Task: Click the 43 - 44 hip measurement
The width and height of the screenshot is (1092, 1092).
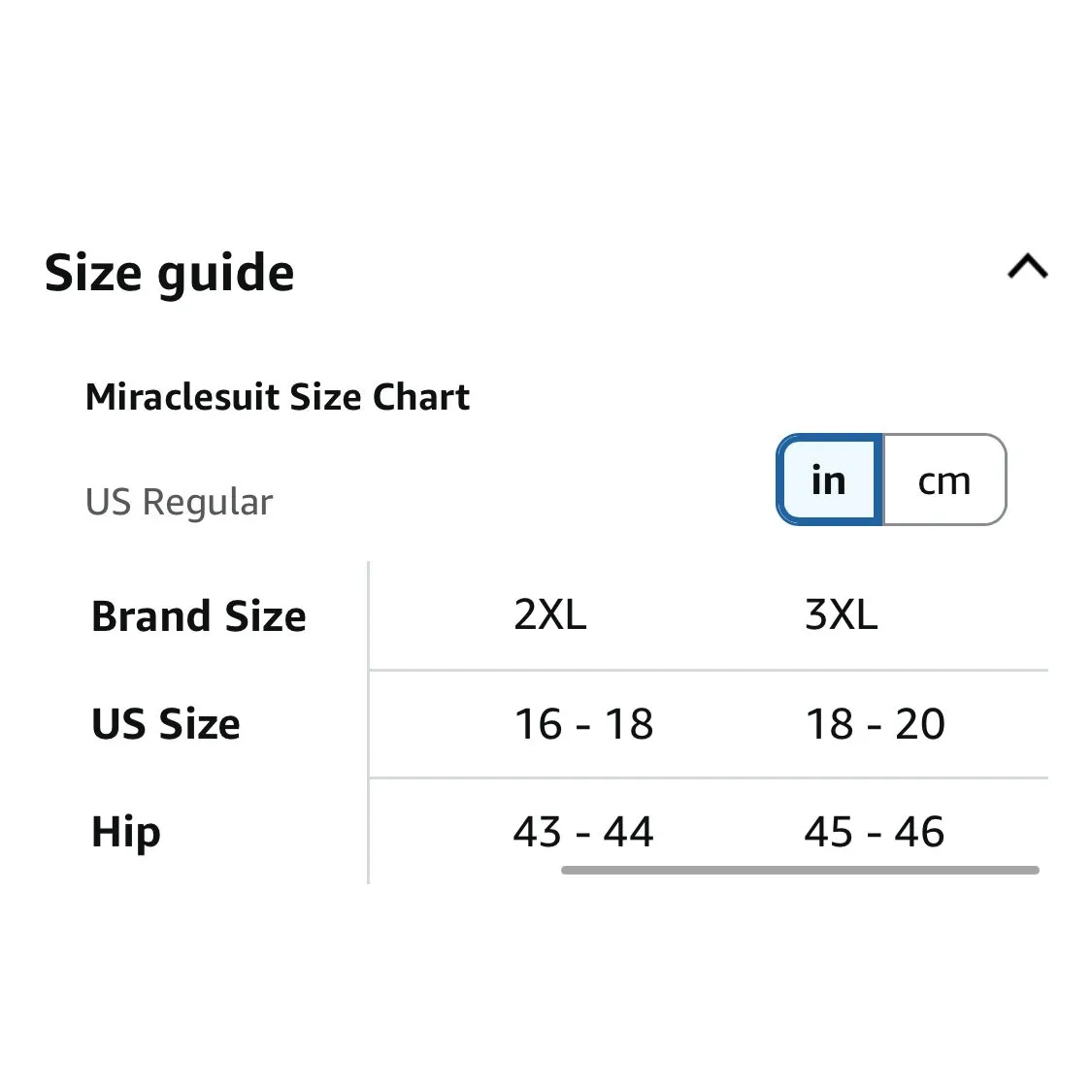Action: click(x=583, y=832)
